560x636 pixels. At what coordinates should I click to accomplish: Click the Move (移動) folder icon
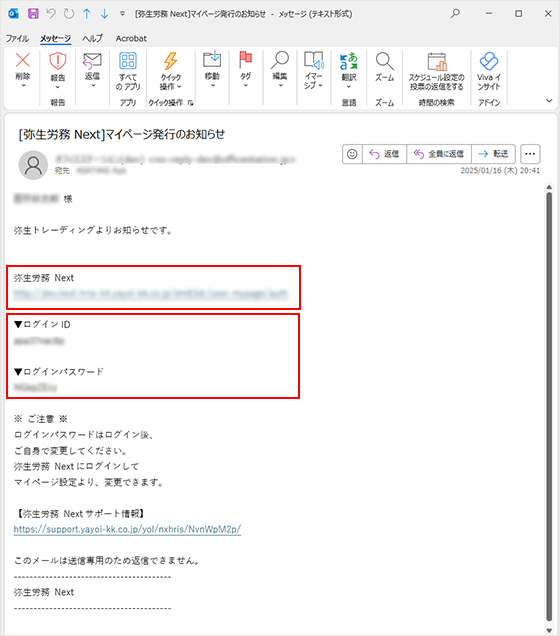point(212,59)
